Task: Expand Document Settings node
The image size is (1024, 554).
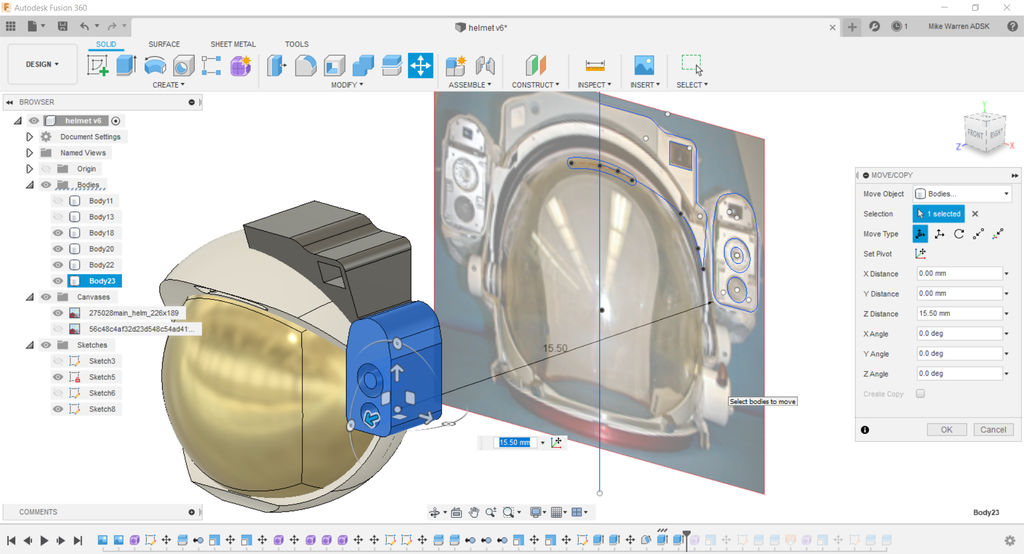Action: 29,137
